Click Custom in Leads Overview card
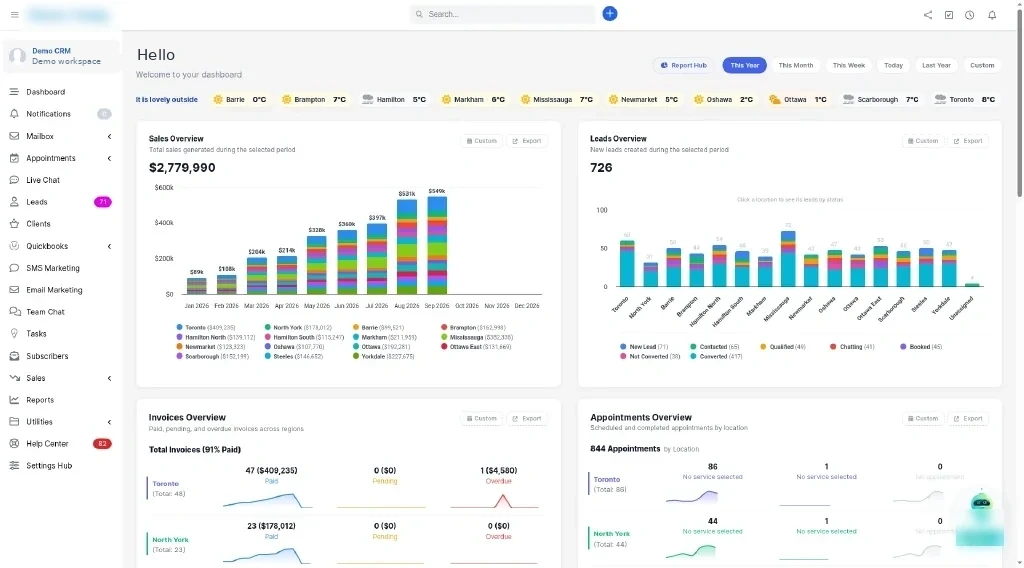This screenshot has width=1024, height=568. coord(923,141)
